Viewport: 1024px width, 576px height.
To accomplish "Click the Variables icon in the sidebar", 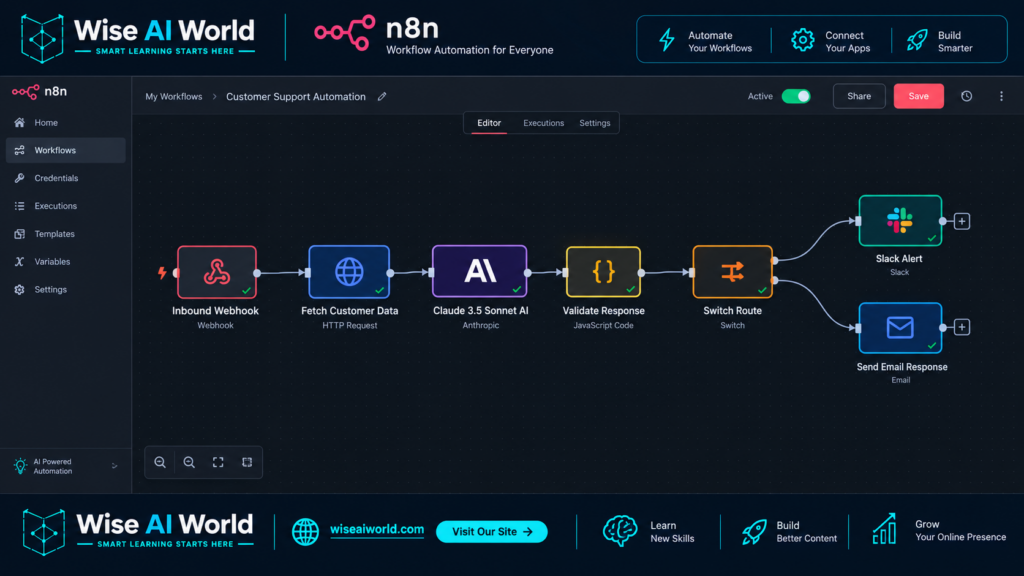I will coord(20,261).
